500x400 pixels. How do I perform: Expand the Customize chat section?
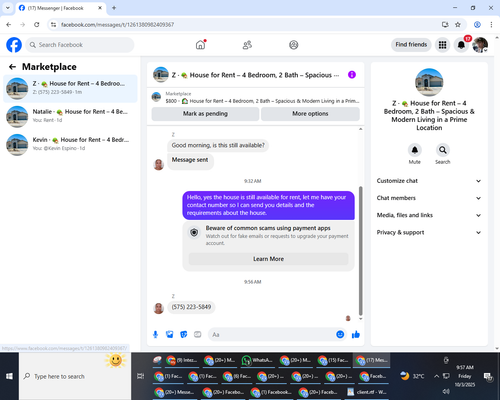tap(429, 181)
